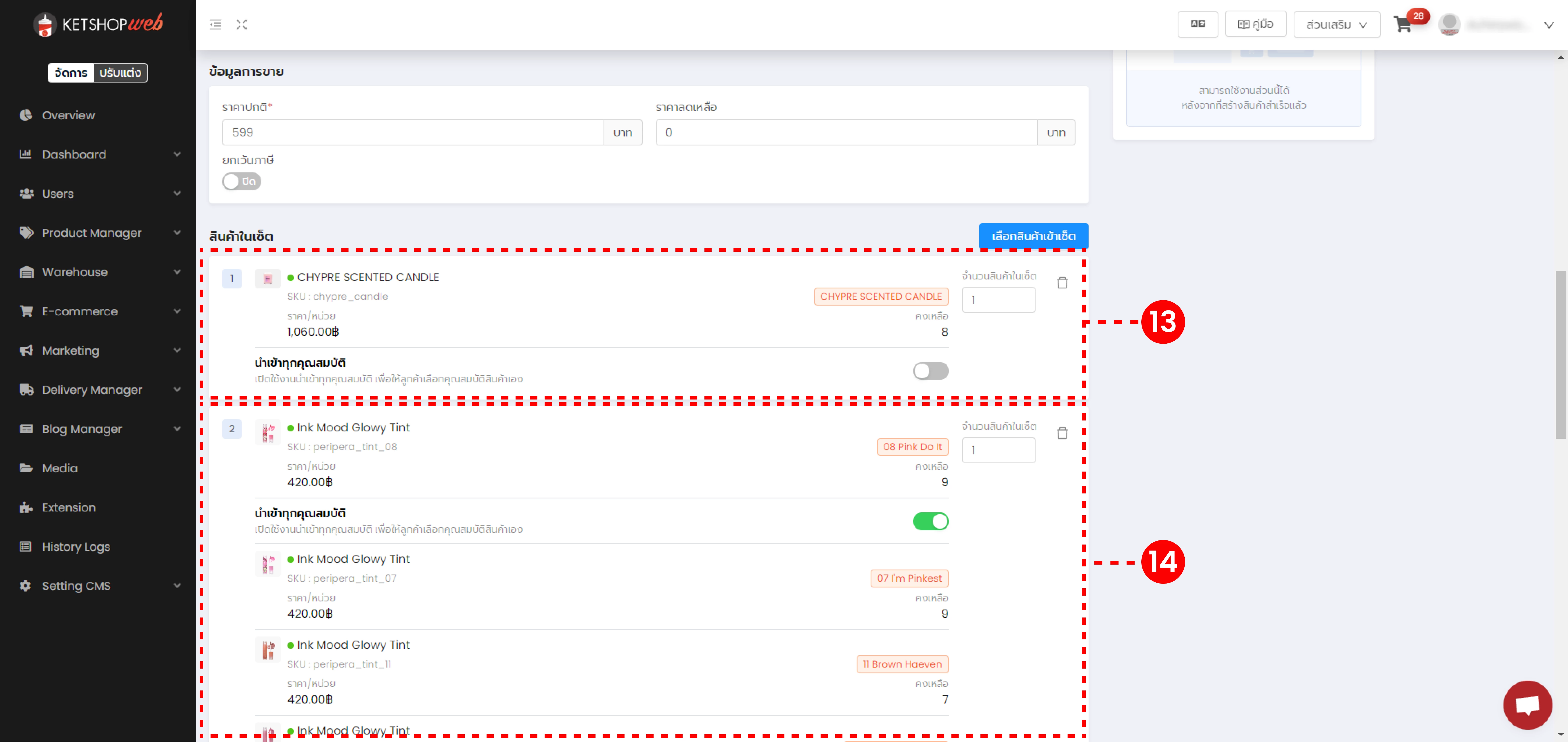Expand the Blog Manager chevron
This screenshot has width=1568, height=742.
[x=177, y=429]
